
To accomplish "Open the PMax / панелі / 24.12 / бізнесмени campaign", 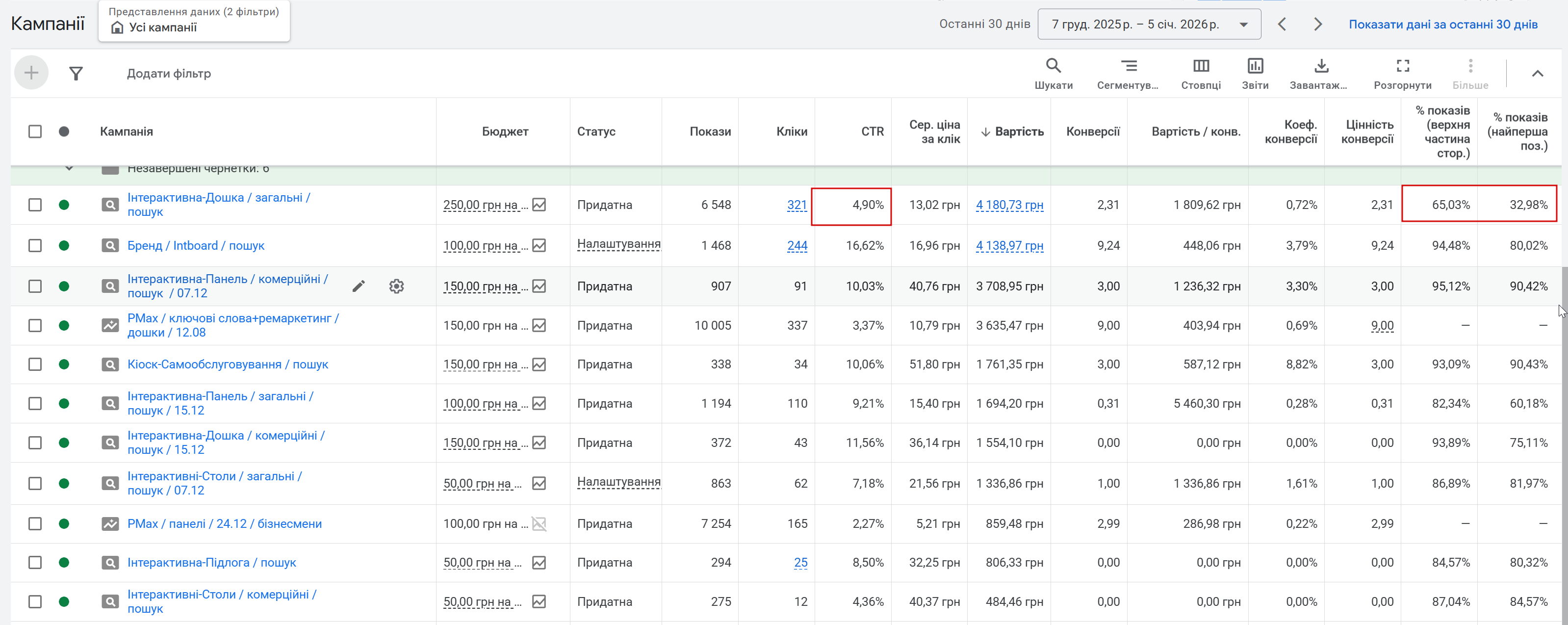I will tap(224, 523).
